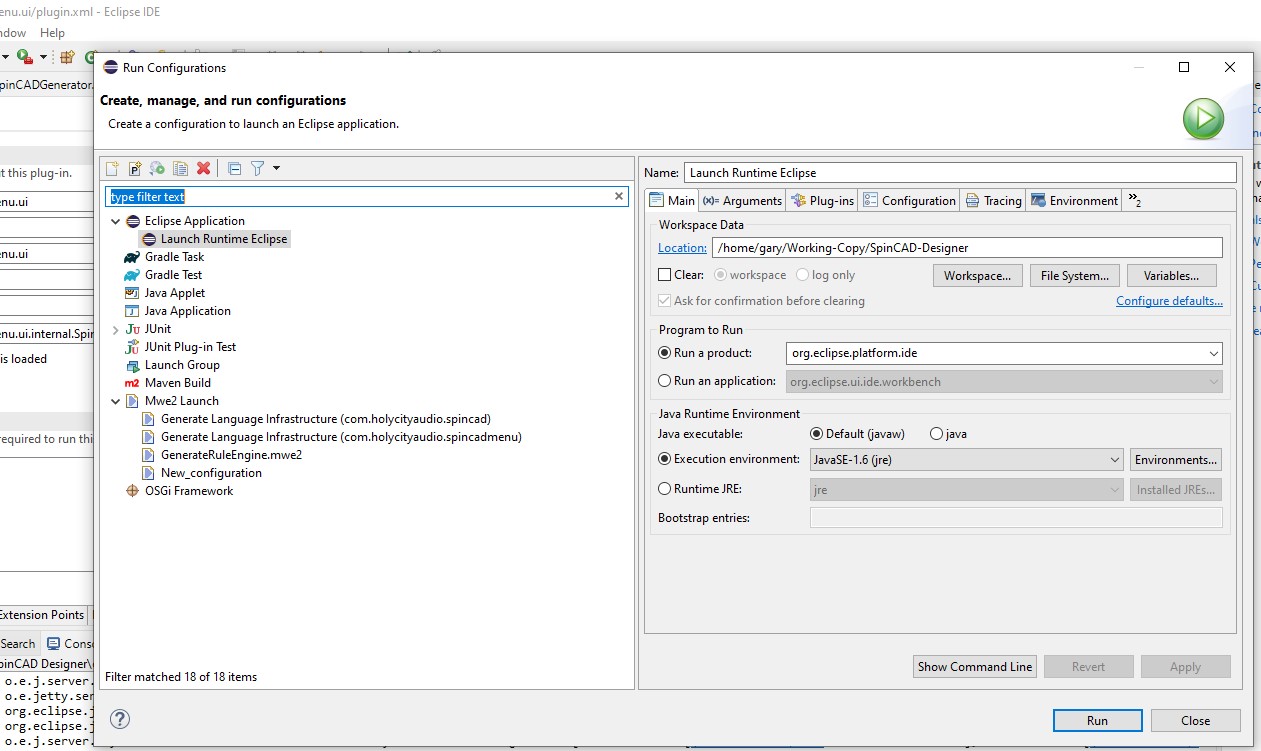Open the filter options dropdown arrow

point(276,169)
